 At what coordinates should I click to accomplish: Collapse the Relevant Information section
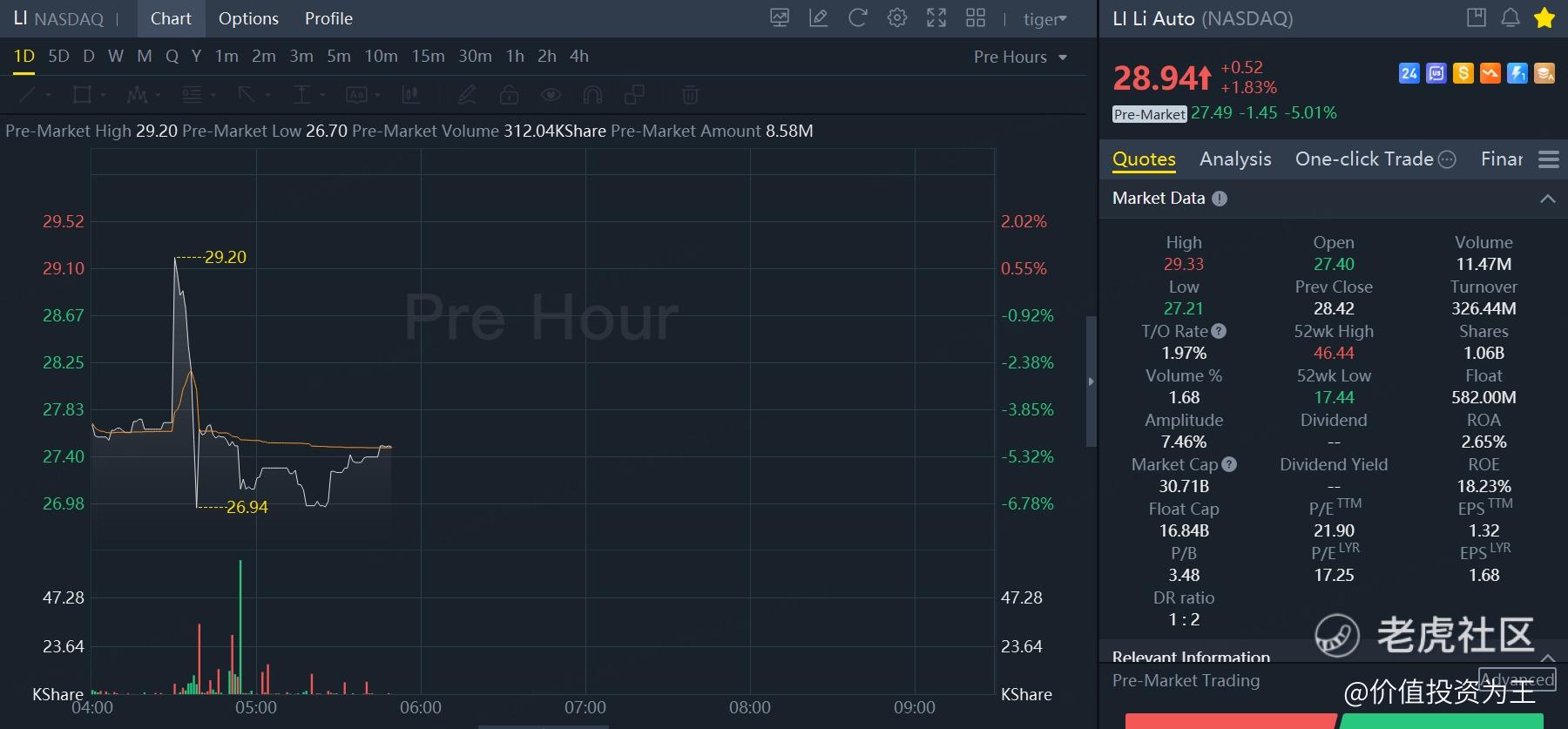(x=1548, y=657)
